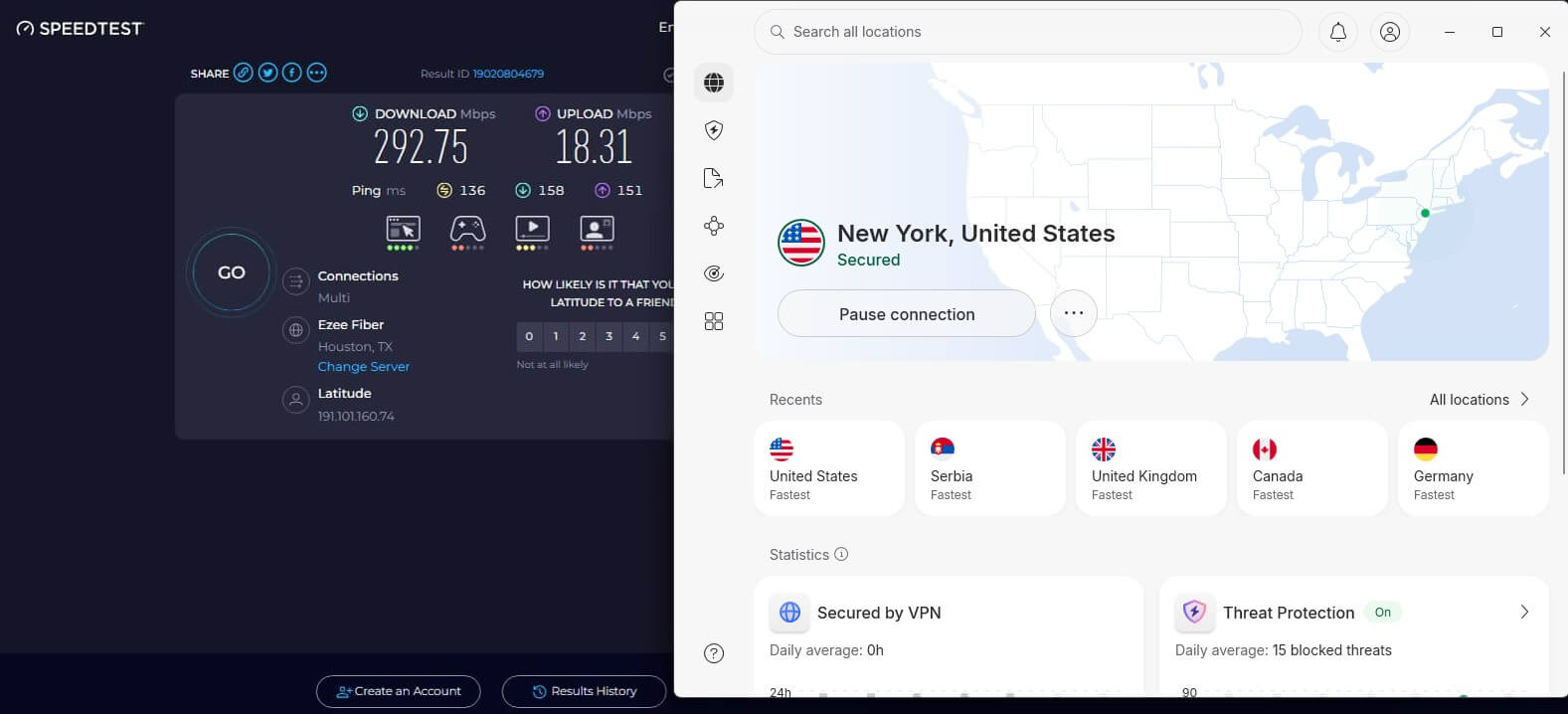Screen dimensions: 1568x714
Task: Connect to recent Germany server
Action: [x=1474, y=468]
